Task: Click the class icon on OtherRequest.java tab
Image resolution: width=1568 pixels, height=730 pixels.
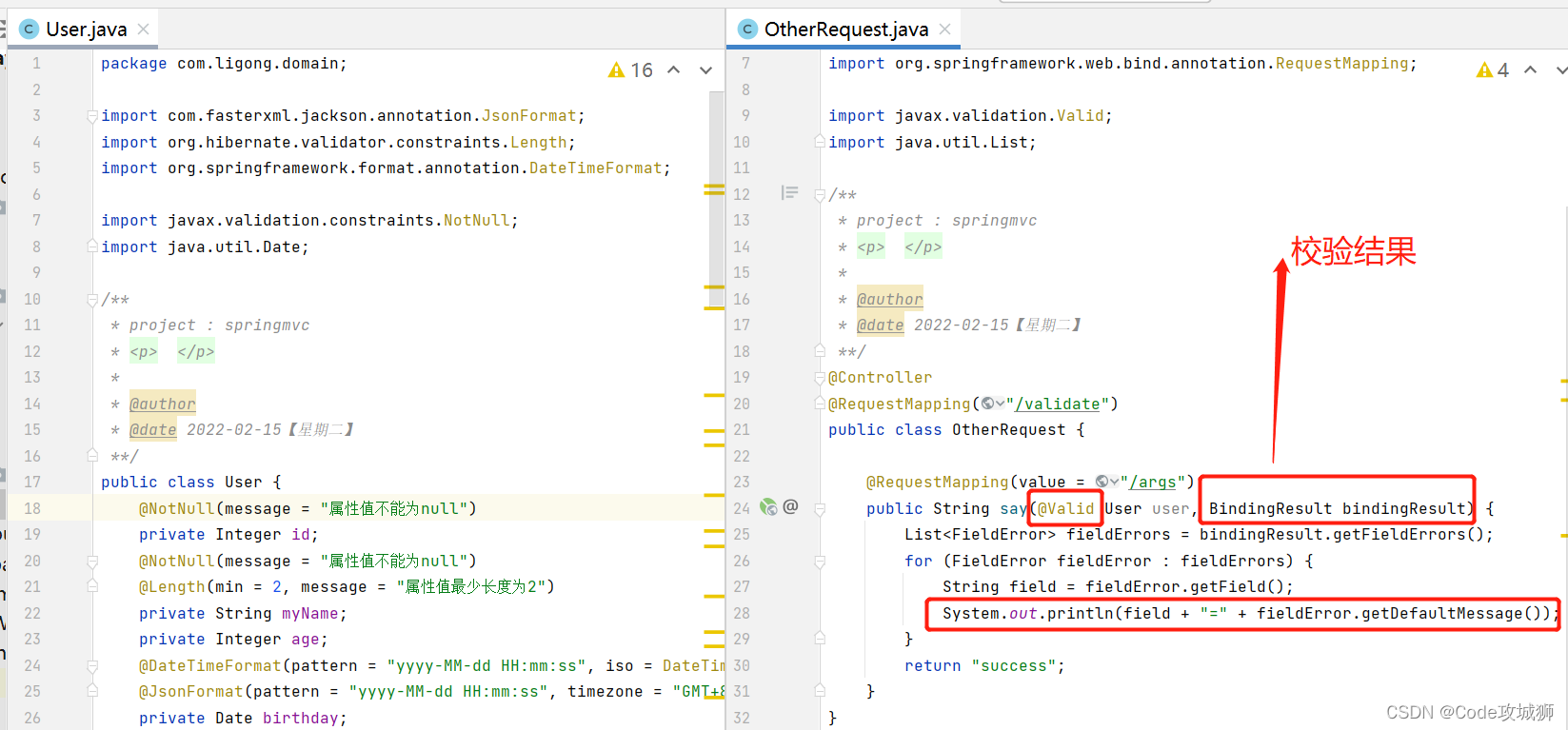Action: point(747,30)
